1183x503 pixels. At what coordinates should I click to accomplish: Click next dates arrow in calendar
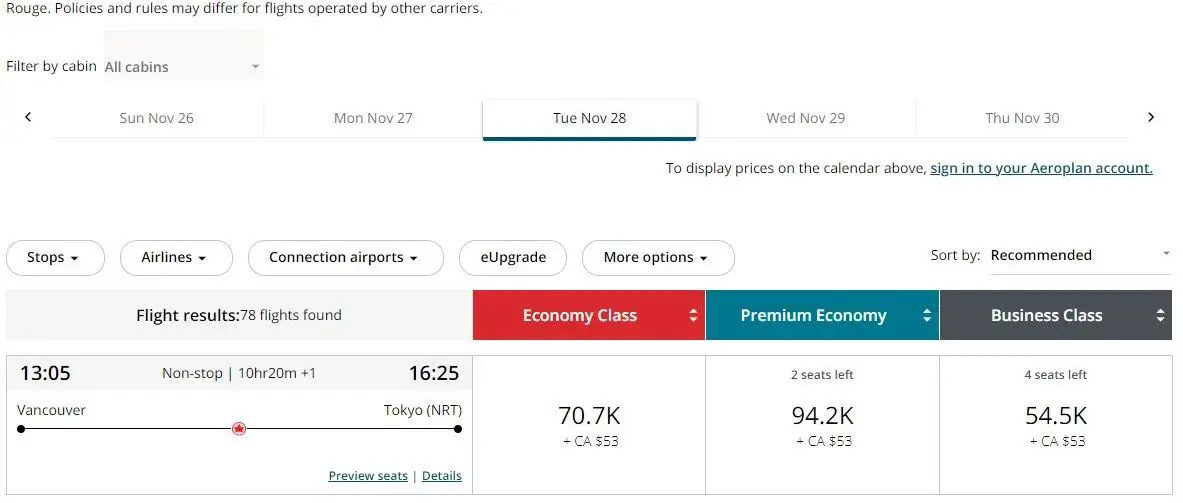click(1151, 117)
